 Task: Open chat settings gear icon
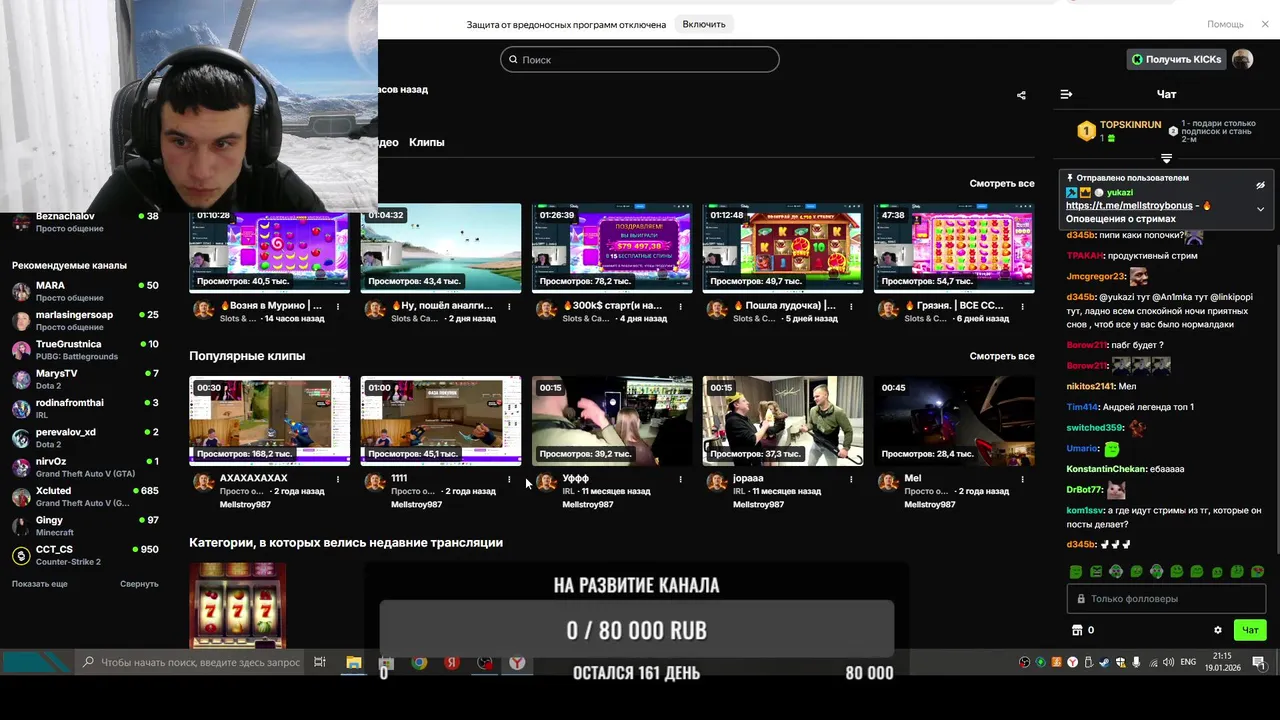coord(1217,630)
